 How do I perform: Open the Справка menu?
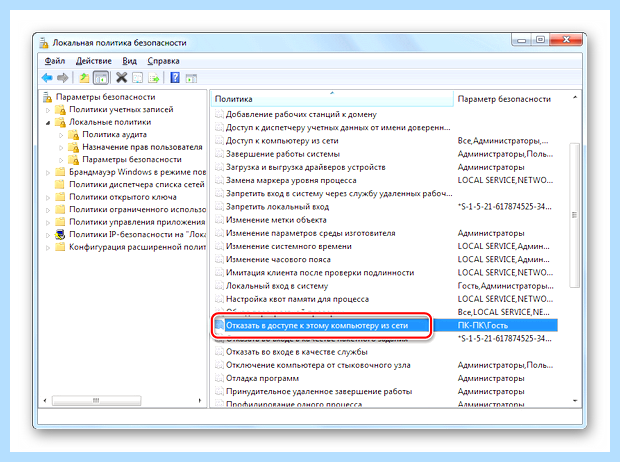pyautogui.click(x=163, y=61)
